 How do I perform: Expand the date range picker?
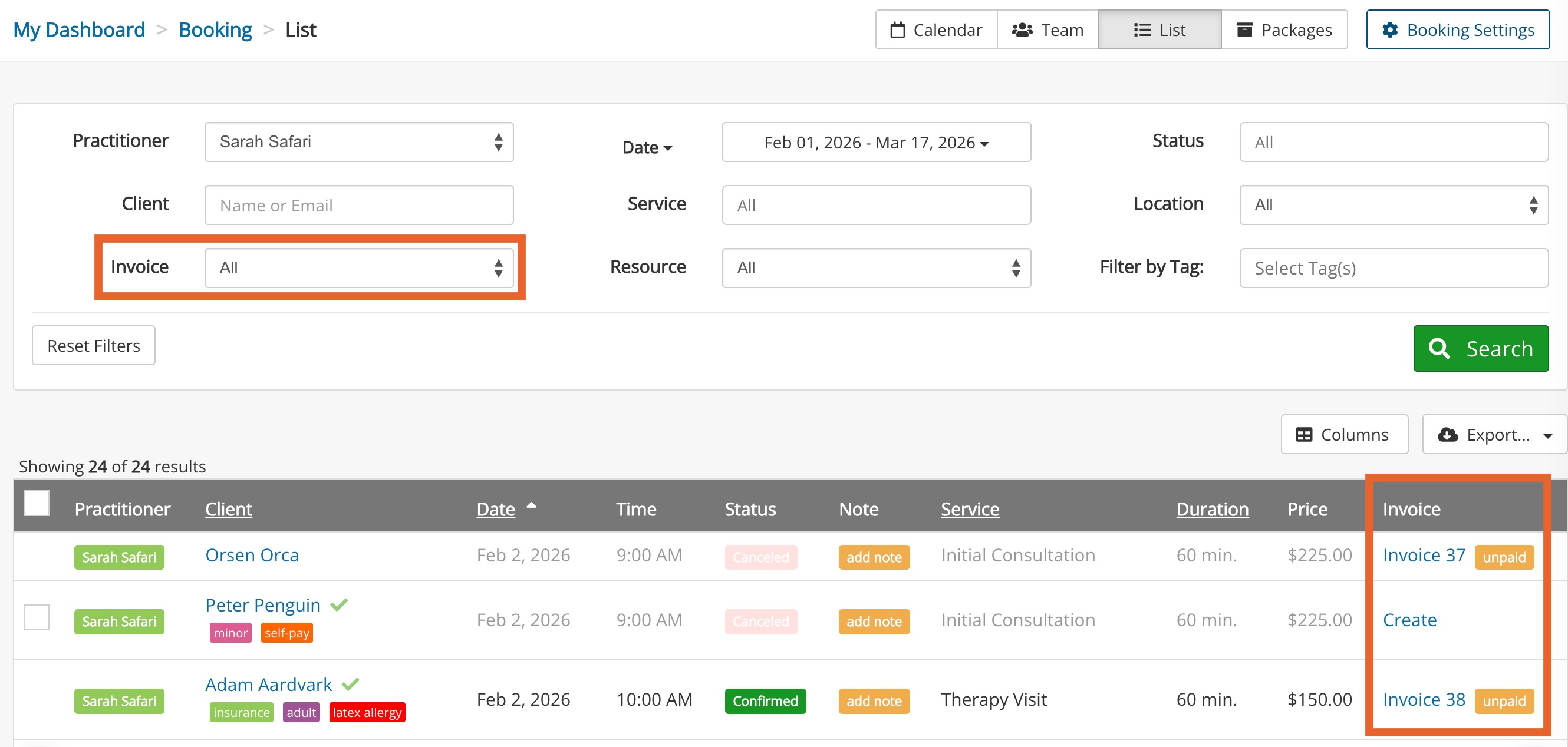(x=875, y=143)
